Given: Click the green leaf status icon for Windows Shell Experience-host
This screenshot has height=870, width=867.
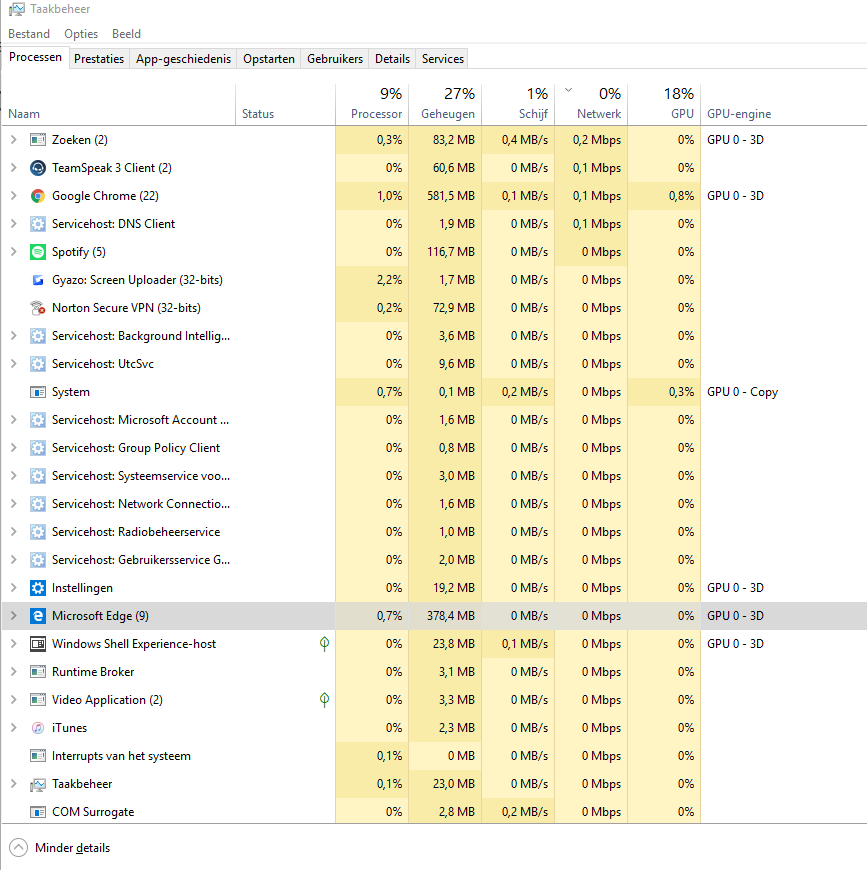Looking at the screenshot, I should tap(325, 644).
